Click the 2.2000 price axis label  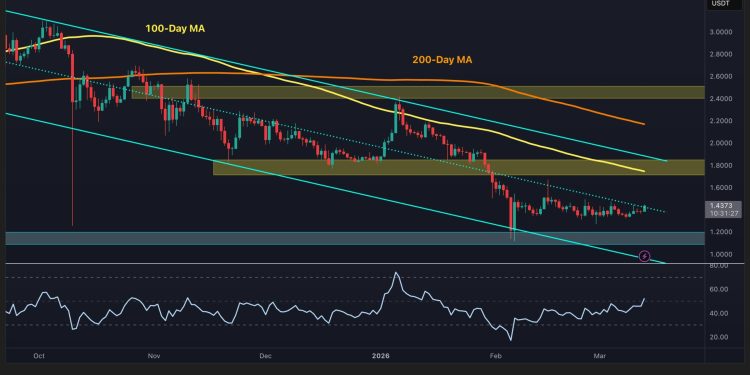(722, 121)
